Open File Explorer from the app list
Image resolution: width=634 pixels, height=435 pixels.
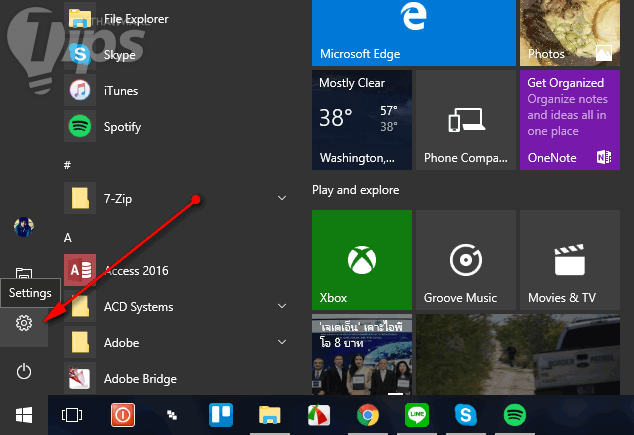(176, 18)
